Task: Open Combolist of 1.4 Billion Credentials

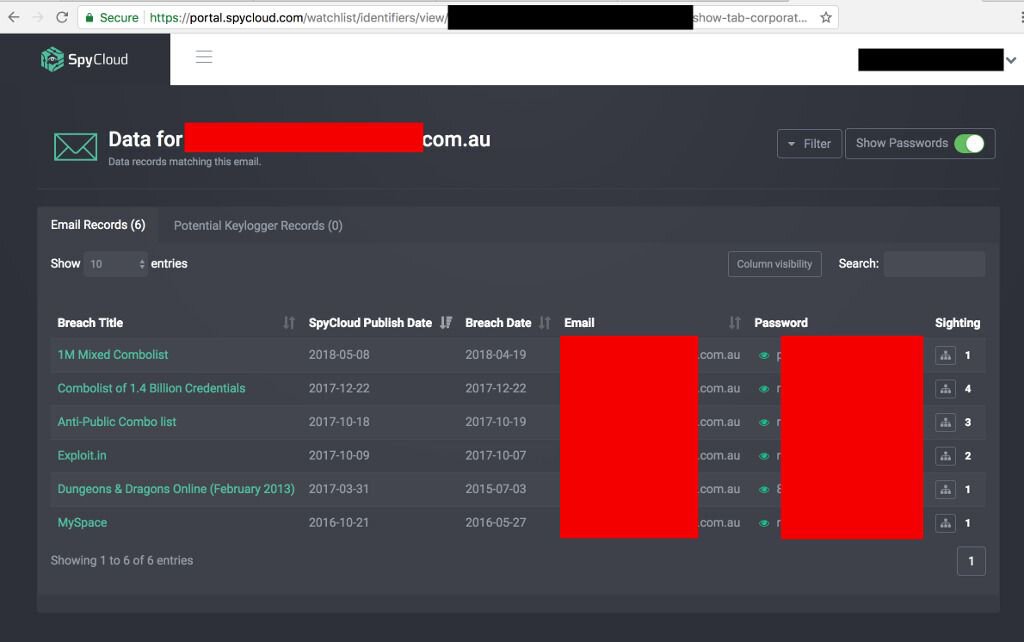Action: point(152,388)
